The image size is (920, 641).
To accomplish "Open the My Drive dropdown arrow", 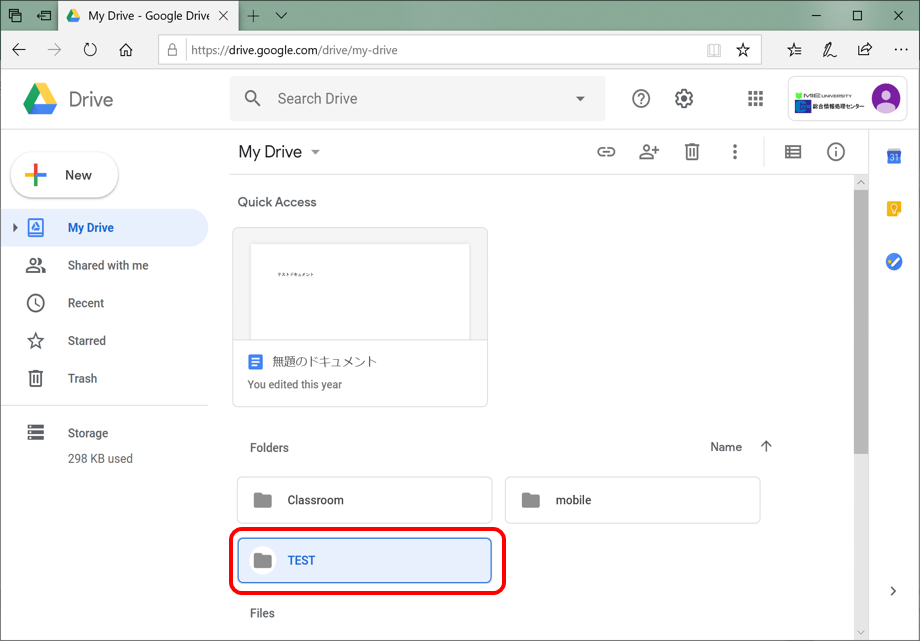I will tap(315, 152).
